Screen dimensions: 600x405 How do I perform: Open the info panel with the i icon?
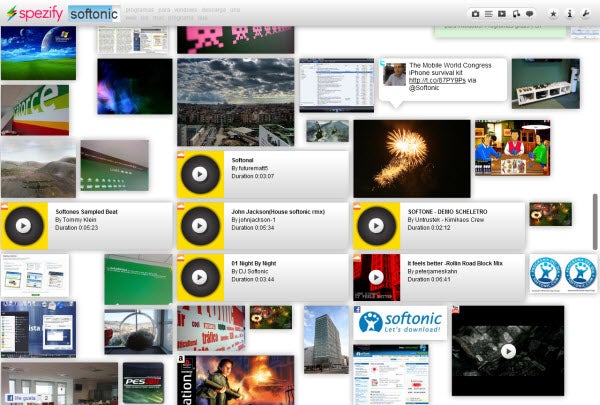570,14
